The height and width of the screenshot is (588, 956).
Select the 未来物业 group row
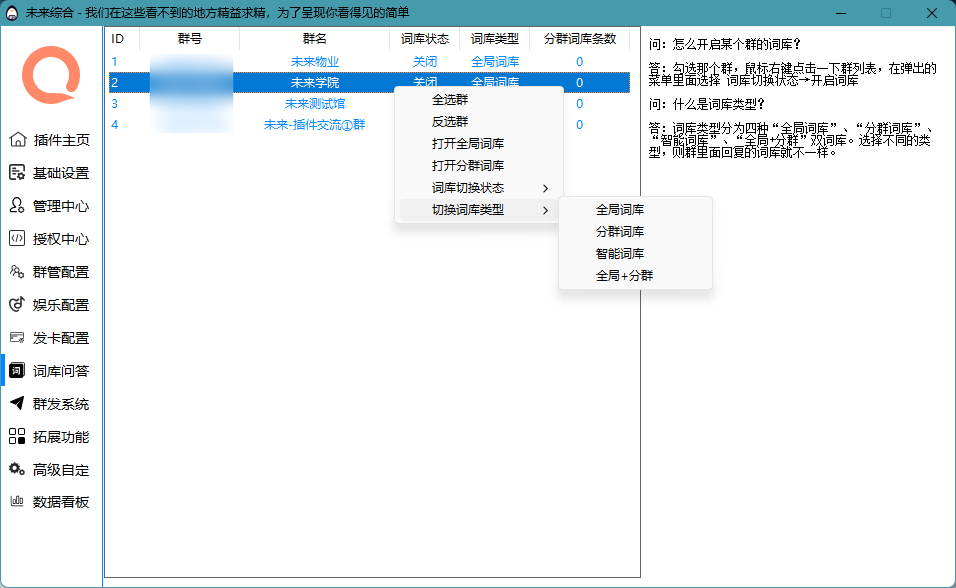(x=315, y=62)
